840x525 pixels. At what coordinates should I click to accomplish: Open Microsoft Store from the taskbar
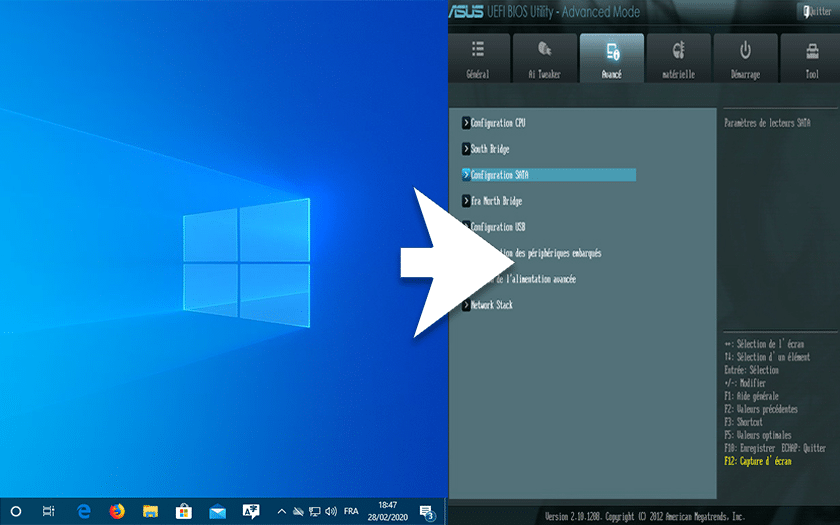pyautogui.click(x=184, y=512)
